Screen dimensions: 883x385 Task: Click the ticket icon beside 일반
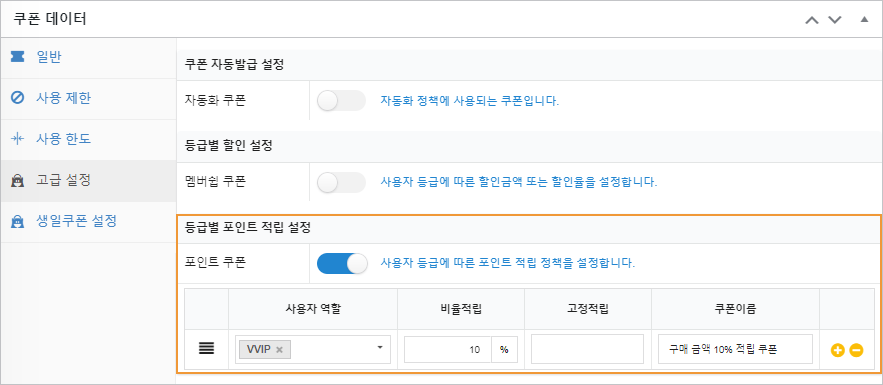17,57
